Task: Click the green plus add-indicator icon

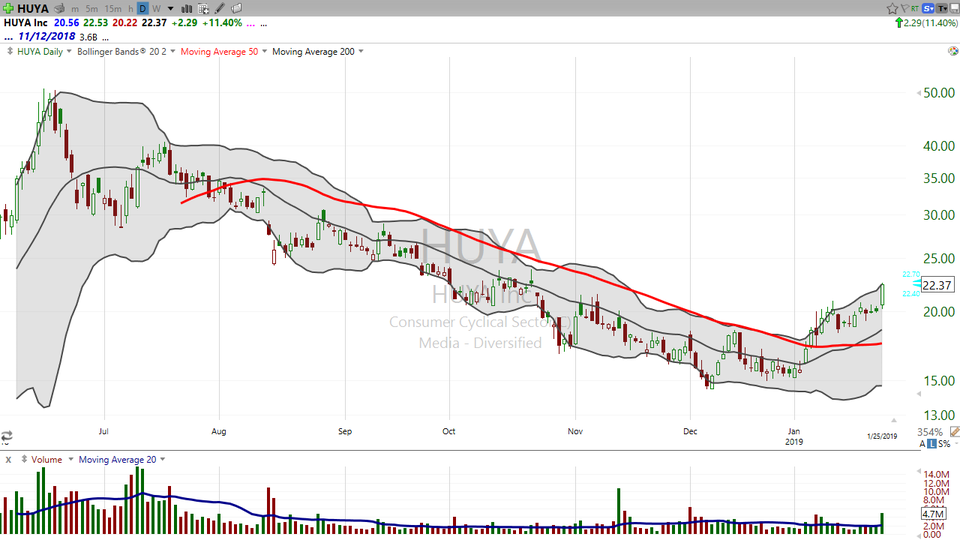Action: [8, 9]
